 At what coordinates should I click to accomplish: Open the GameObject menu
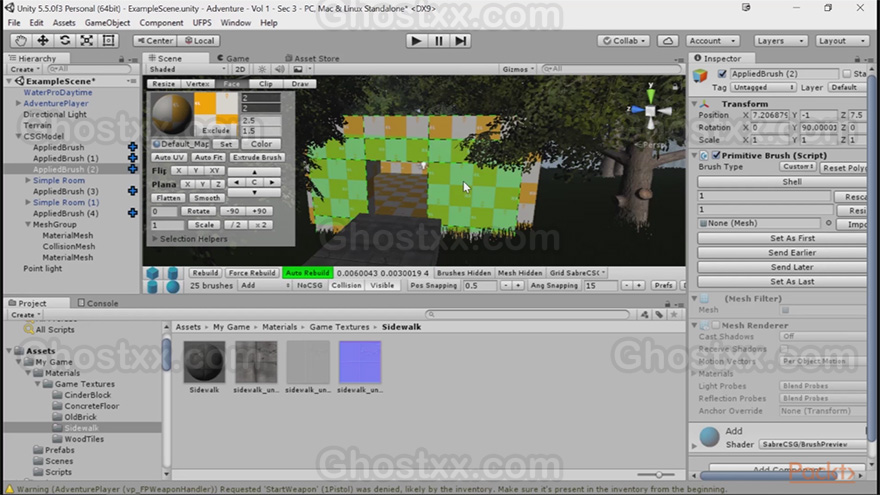(x=107, y=23)
